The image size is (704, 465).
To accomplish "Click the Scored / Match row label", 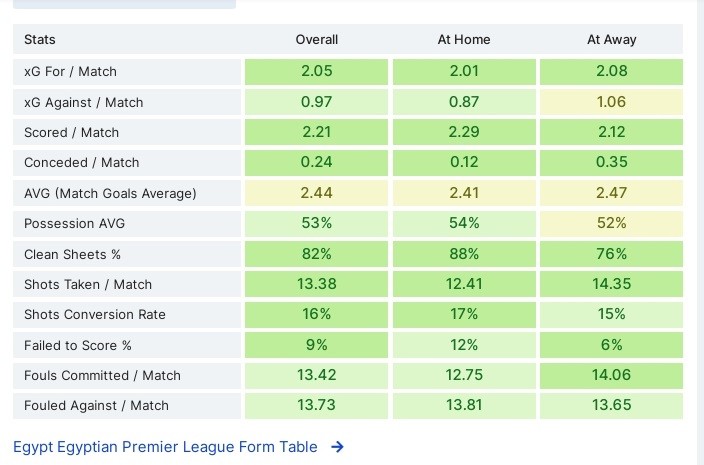I will (71, 132).
